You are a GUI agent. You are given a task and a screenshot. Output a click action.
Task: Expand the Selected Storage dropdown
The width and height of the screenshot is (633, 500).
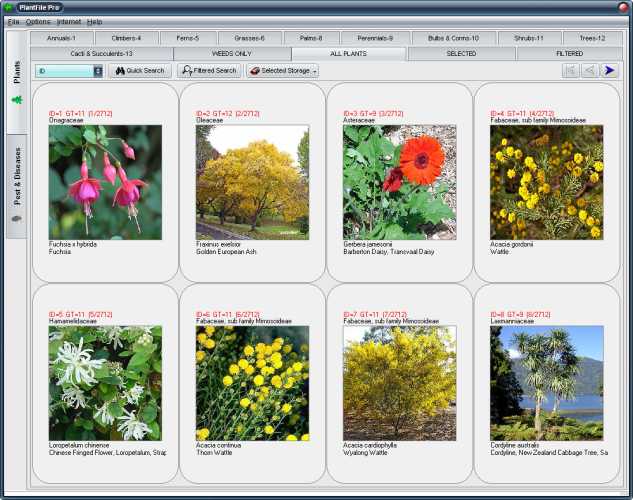pyautogui.click(x=282, y=71)
